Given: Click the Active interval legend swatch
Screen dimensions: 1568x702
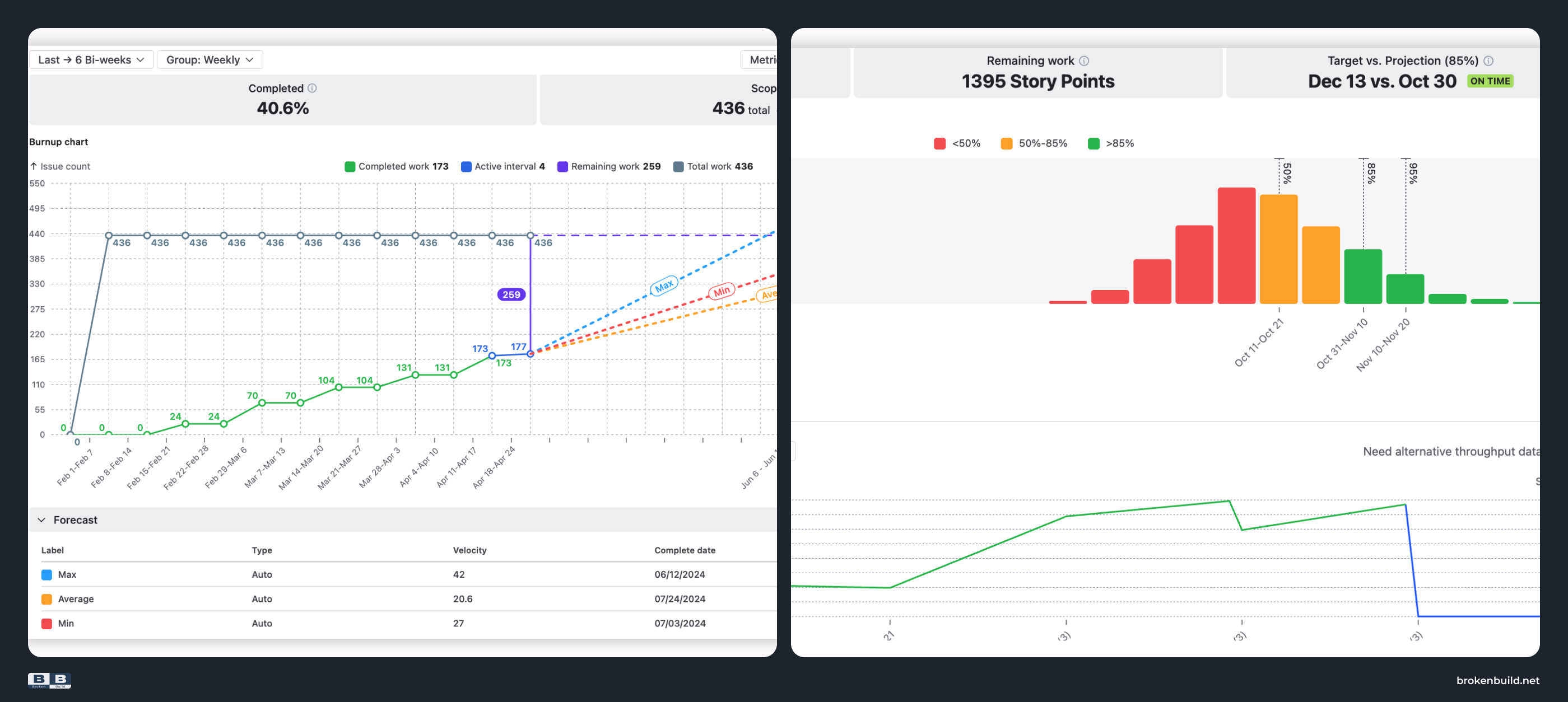Looking at the screenshot, I should coord(466,167).
